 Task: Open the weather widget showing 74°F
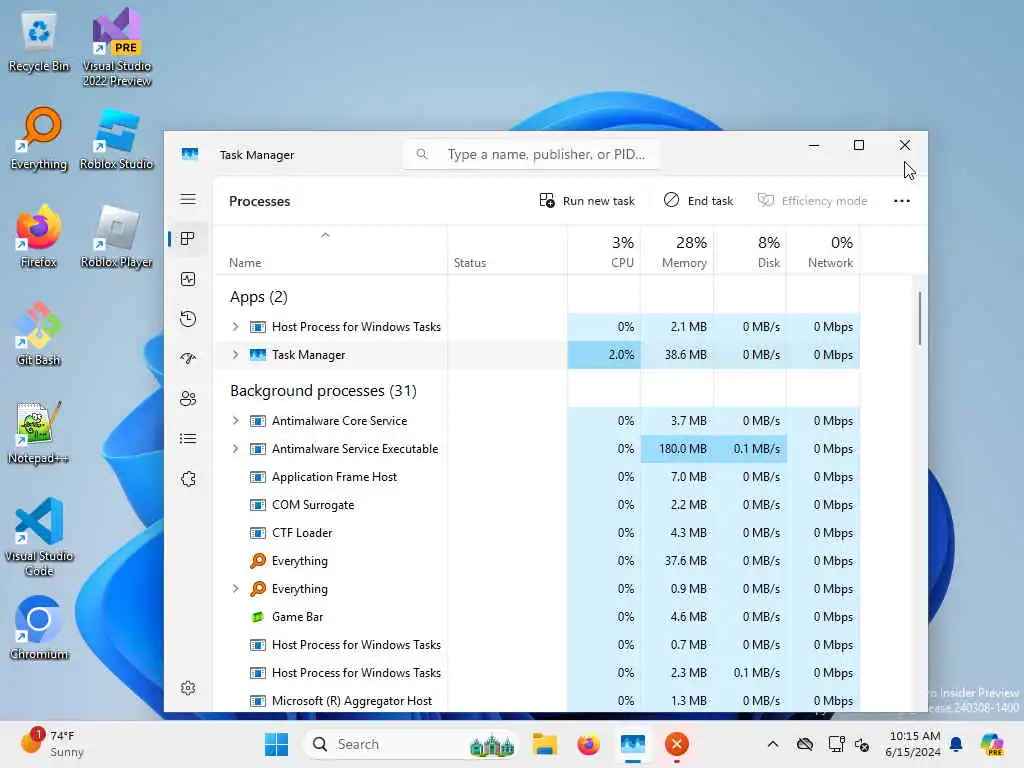[x=52, y=743]
